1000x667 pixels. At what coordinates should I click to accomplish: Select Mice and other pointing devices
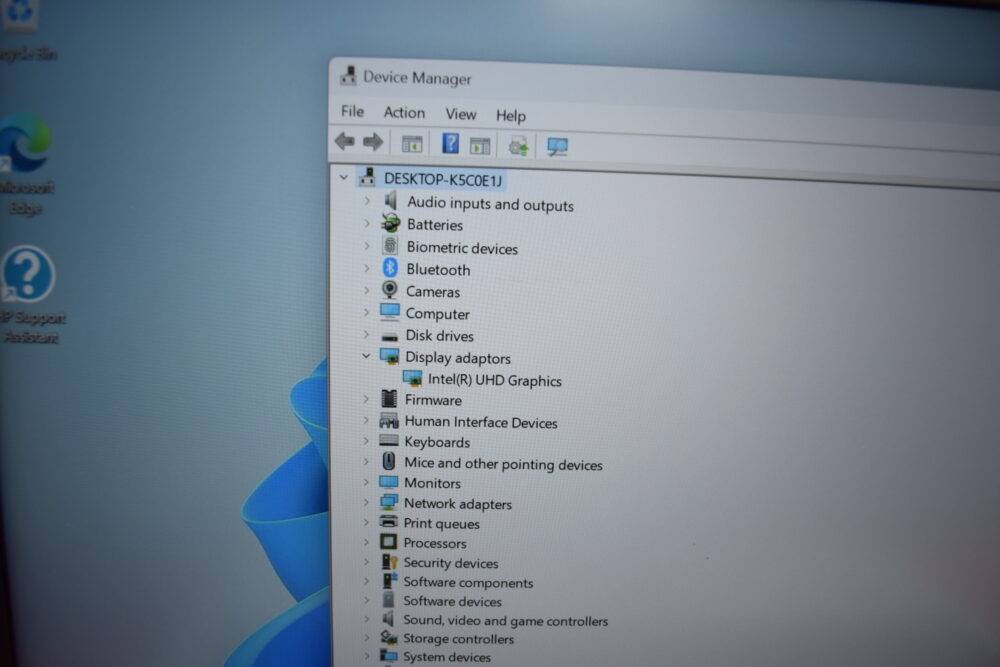503,464
